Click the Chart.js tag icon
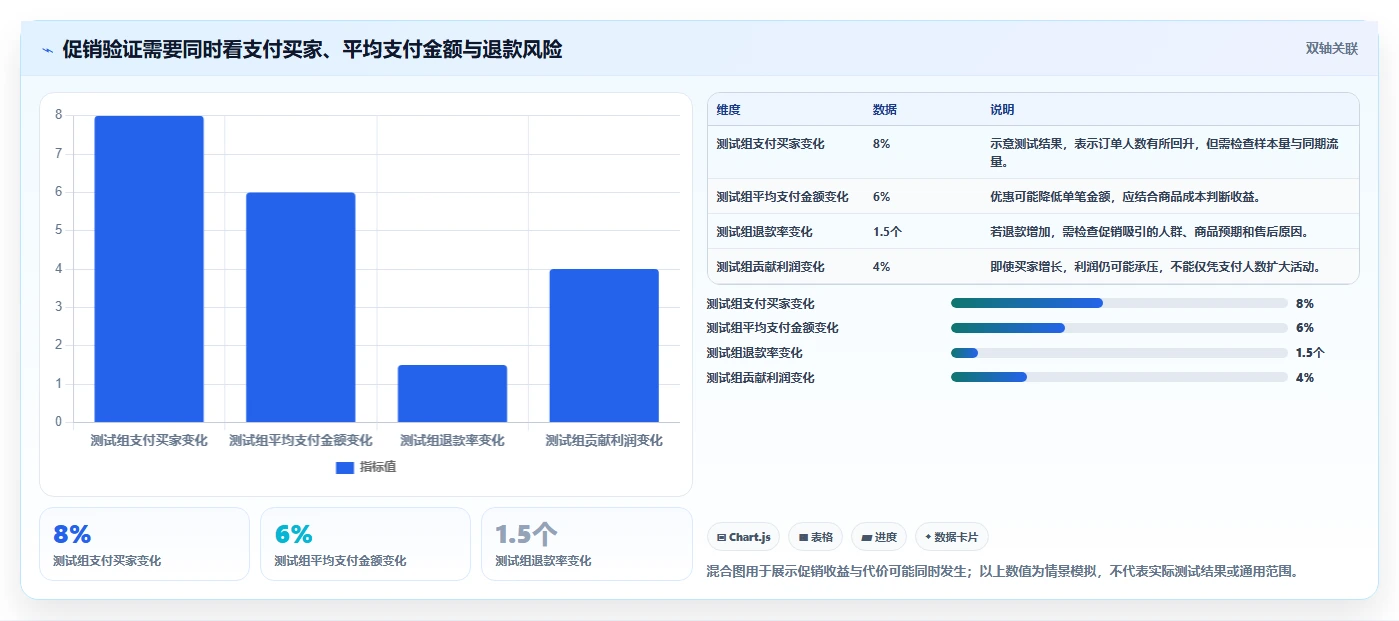Viewport: 1399px width, 621px height. (721, 537)
